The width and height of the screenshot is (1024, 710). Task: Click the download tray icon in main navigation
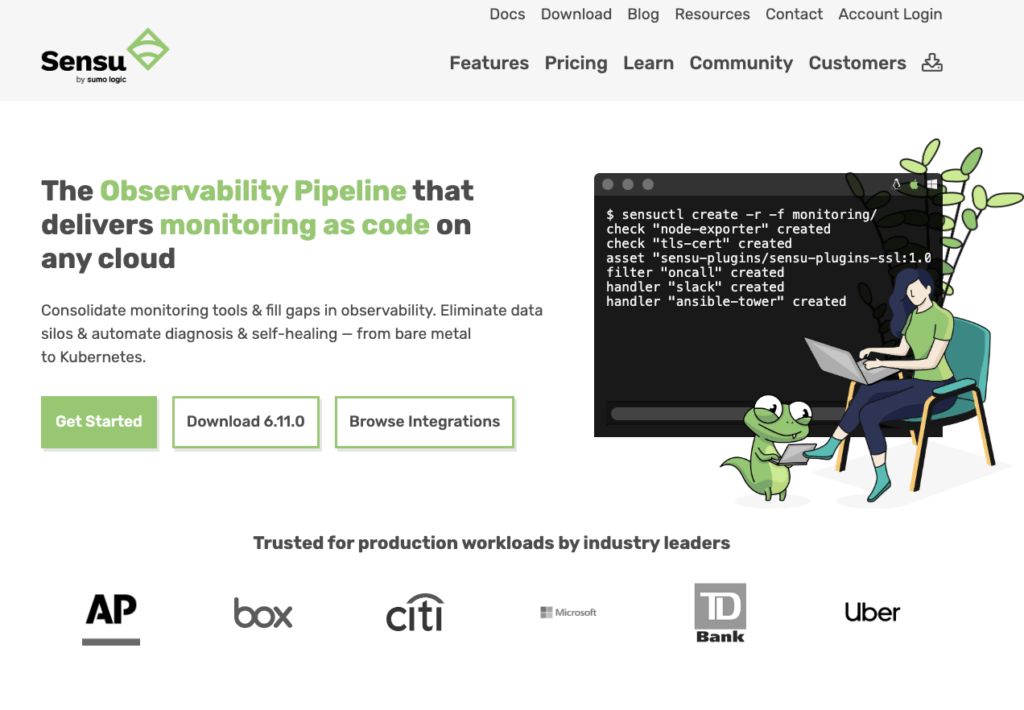point(932,63)
